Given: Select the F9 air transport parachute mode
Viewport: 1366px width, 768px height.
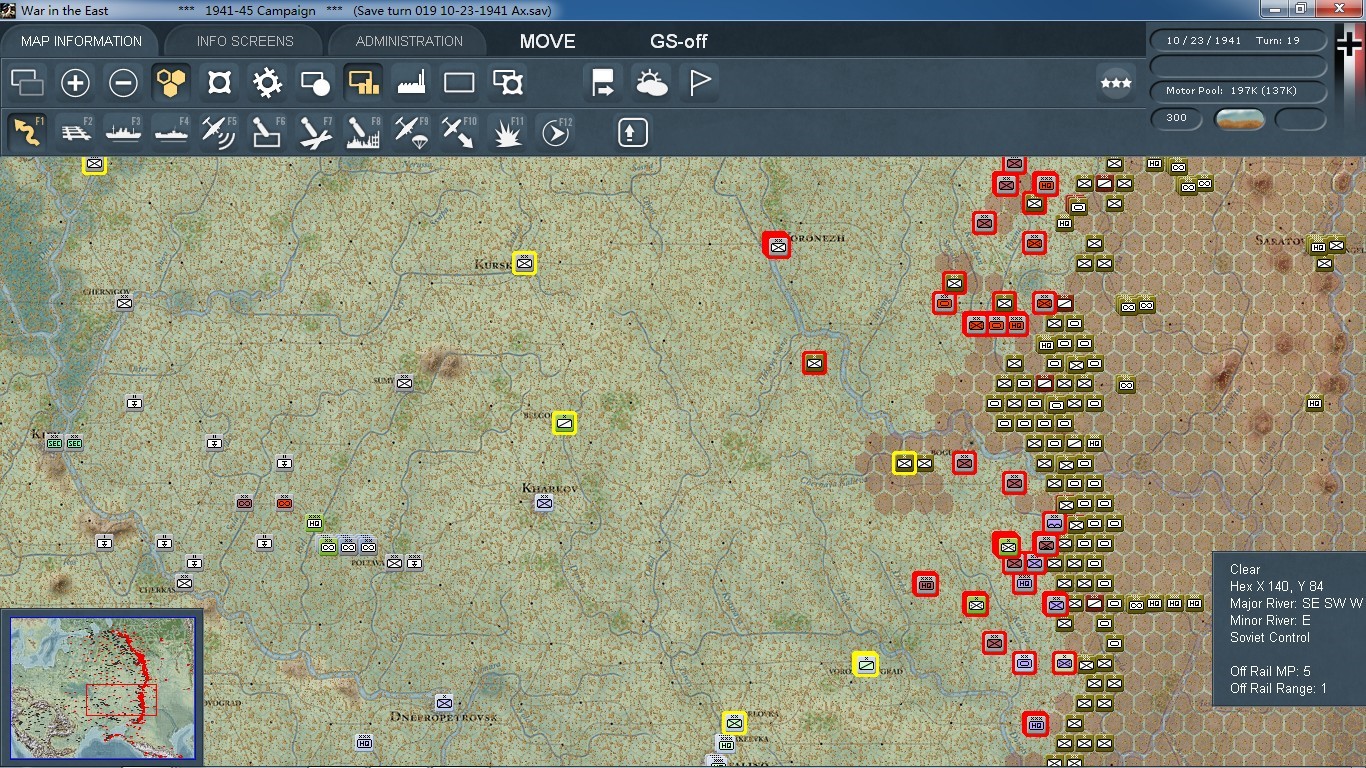Looking at the screenshot, I should coord(411,132).
